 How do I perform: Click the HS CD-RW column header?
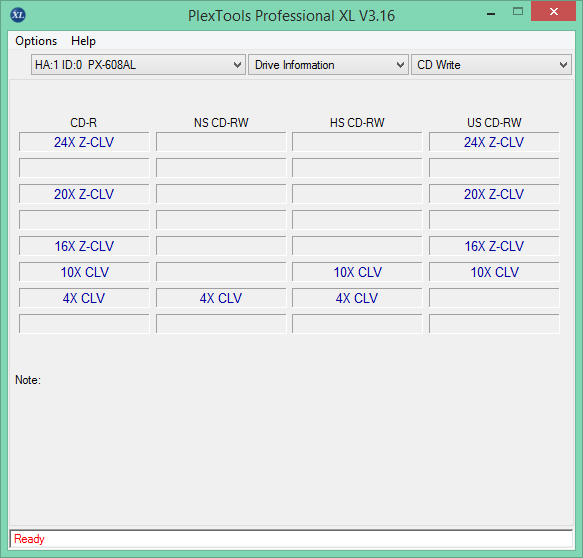357,123
